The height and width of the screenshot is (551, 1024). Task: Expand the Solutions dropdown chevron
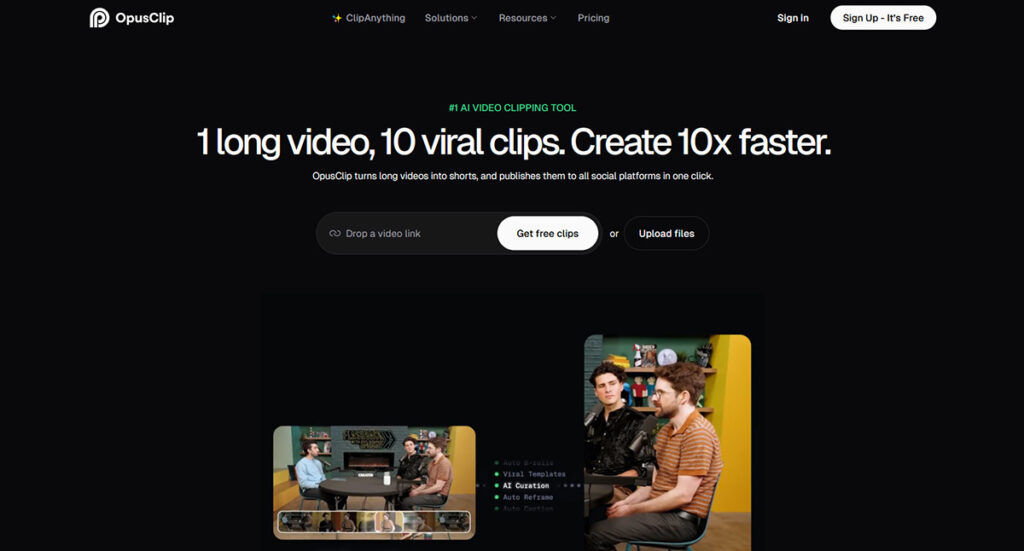[x=474, y=18]
